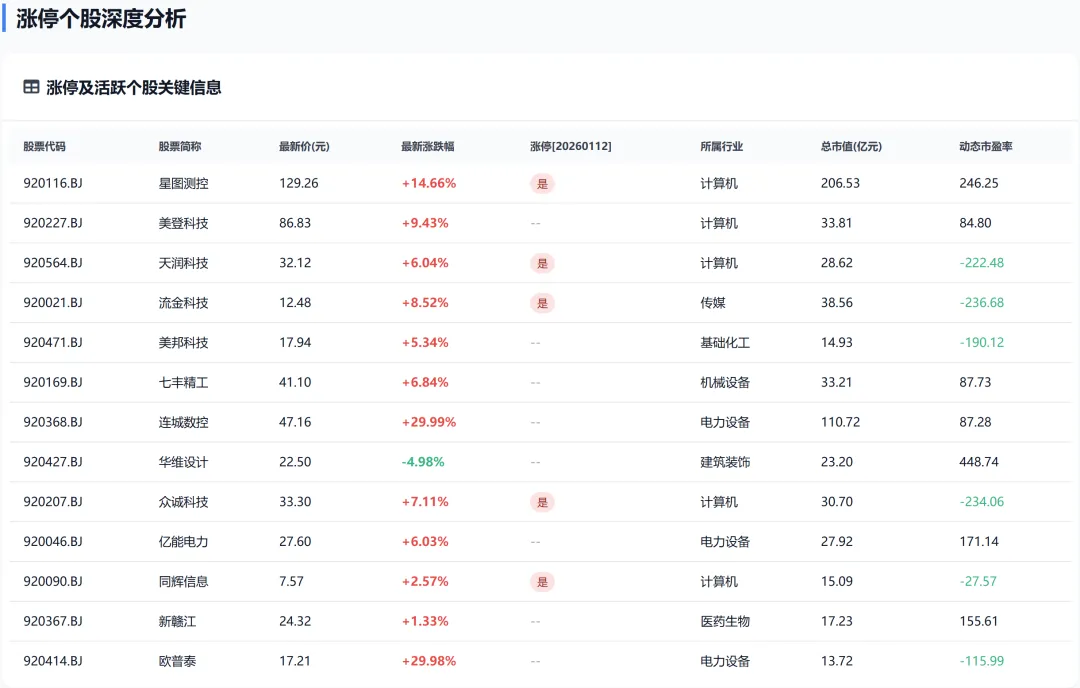Click the 是 badge for 流金科技
1080x688 pixels.
[x=542, y=303]
